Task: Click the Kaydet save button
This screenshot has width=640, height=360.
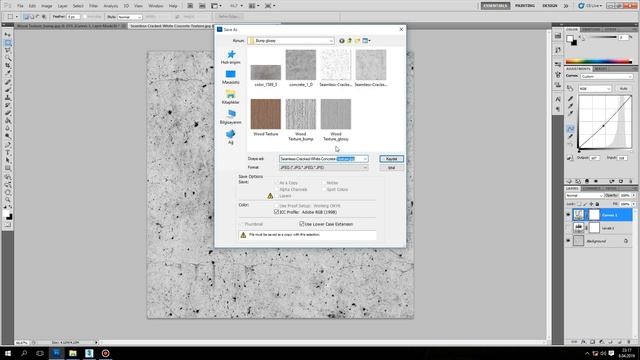Action: pos(391,159)
